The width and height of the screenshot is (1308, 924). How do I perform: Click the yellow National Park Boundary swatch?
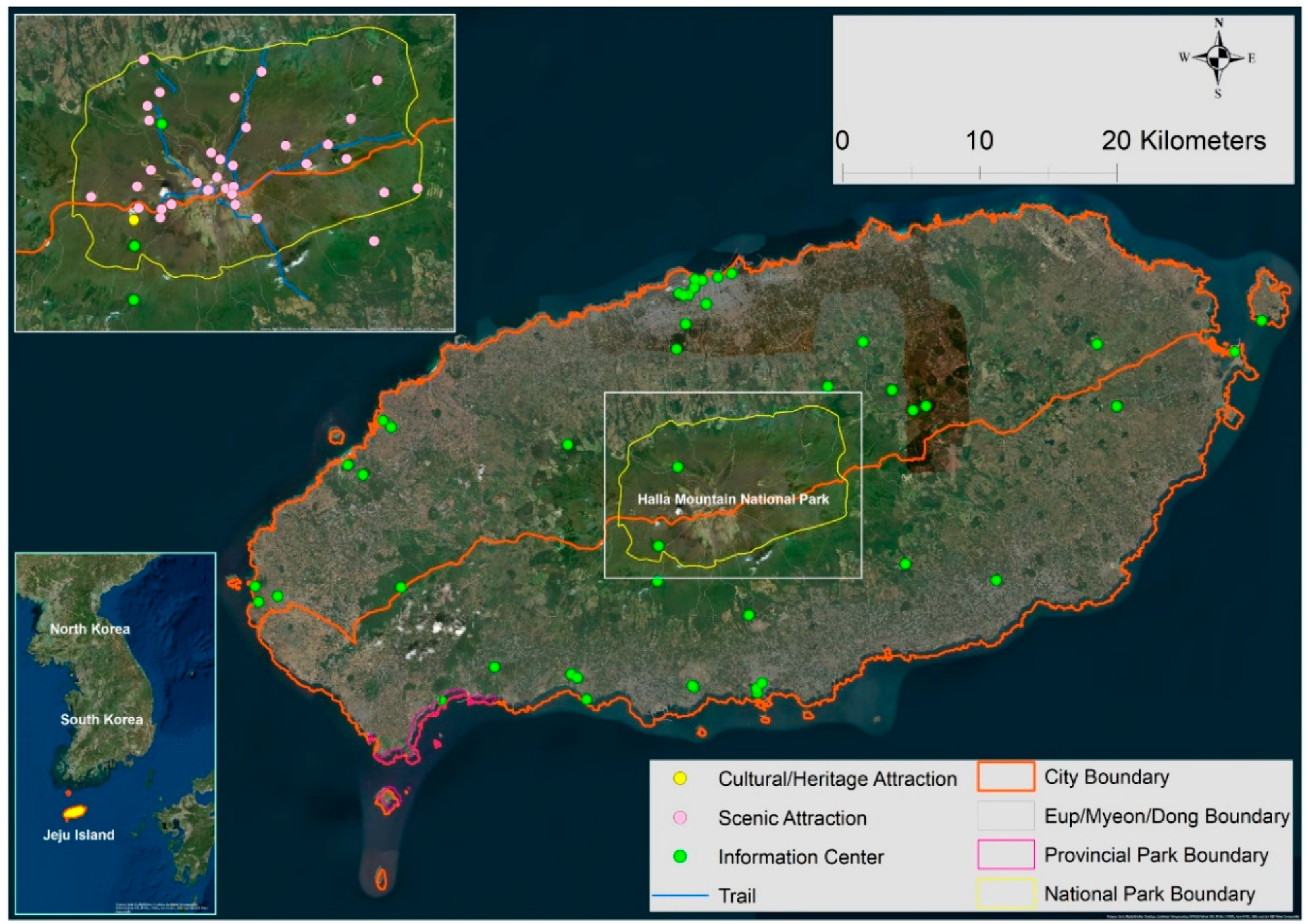pyautogui.click(x=1005, y=894)
